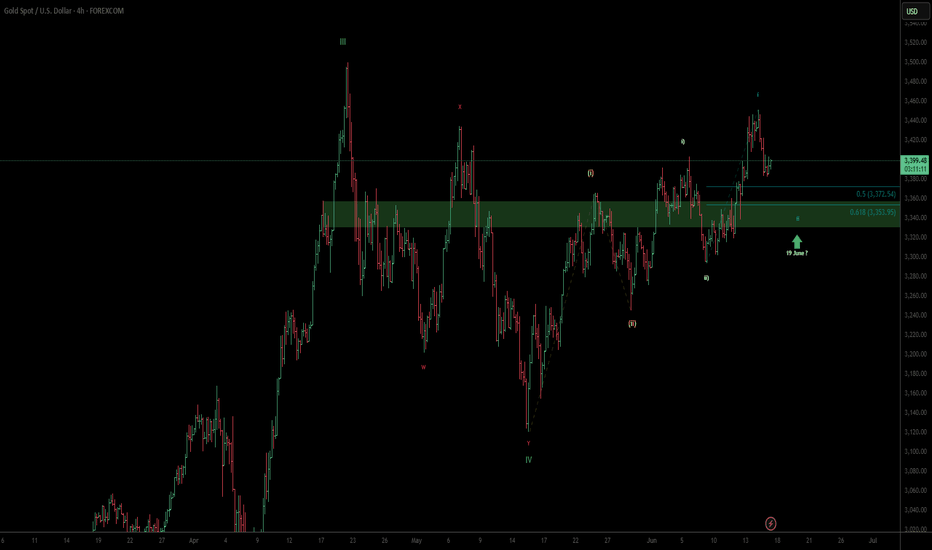The width and height of the screenshot is (932, 550).
Task: Click the red lightning economic event icon
Action: 770,523
